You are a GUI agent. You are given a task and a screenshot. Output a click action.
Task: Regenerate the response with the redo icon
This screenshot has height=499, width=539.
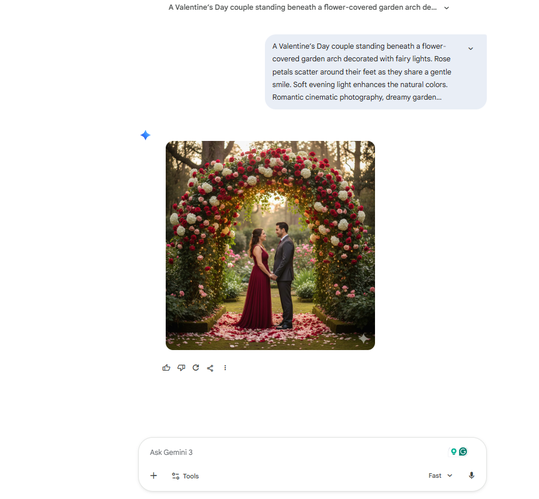[x=196, y=368]
